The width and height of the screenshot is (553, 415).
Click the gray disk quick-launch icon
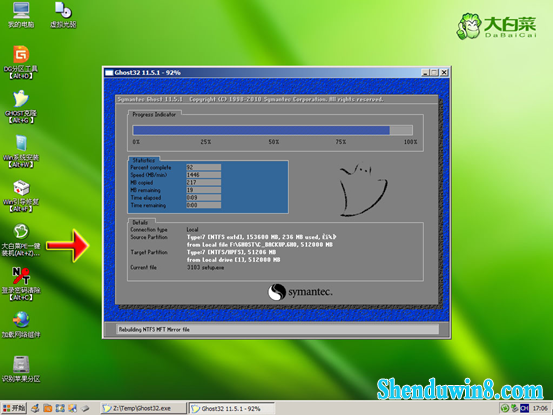click(x=85, y=408)
